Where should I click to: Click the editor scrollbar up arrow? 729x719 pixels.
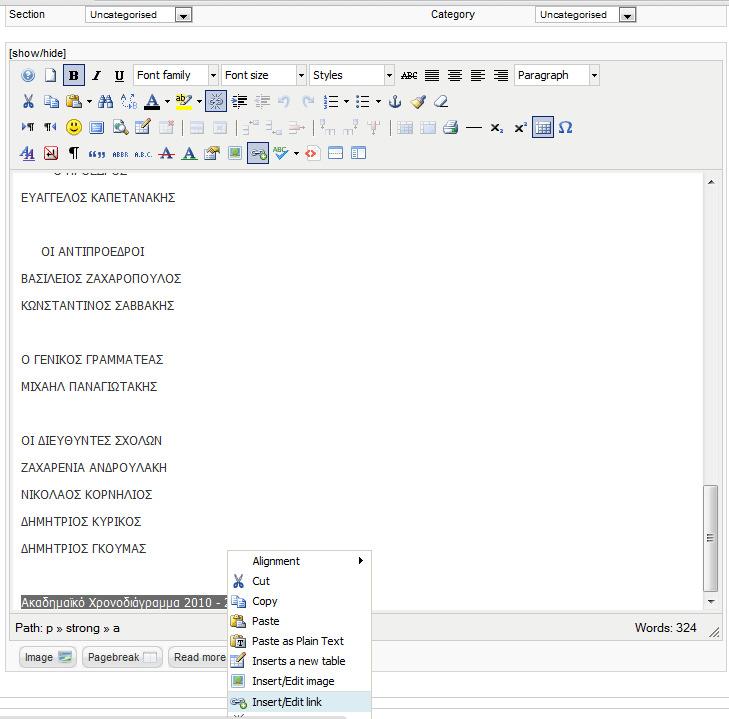coord(711,182)
